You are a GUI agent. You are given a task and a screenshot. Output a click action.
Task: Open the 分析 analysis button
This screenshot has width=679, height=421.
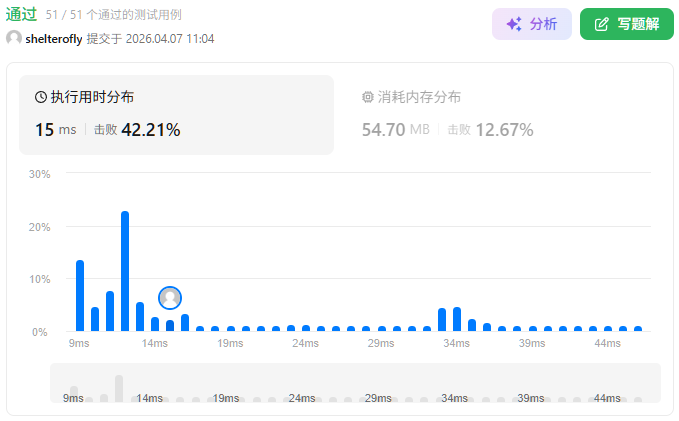coord(531,24)
